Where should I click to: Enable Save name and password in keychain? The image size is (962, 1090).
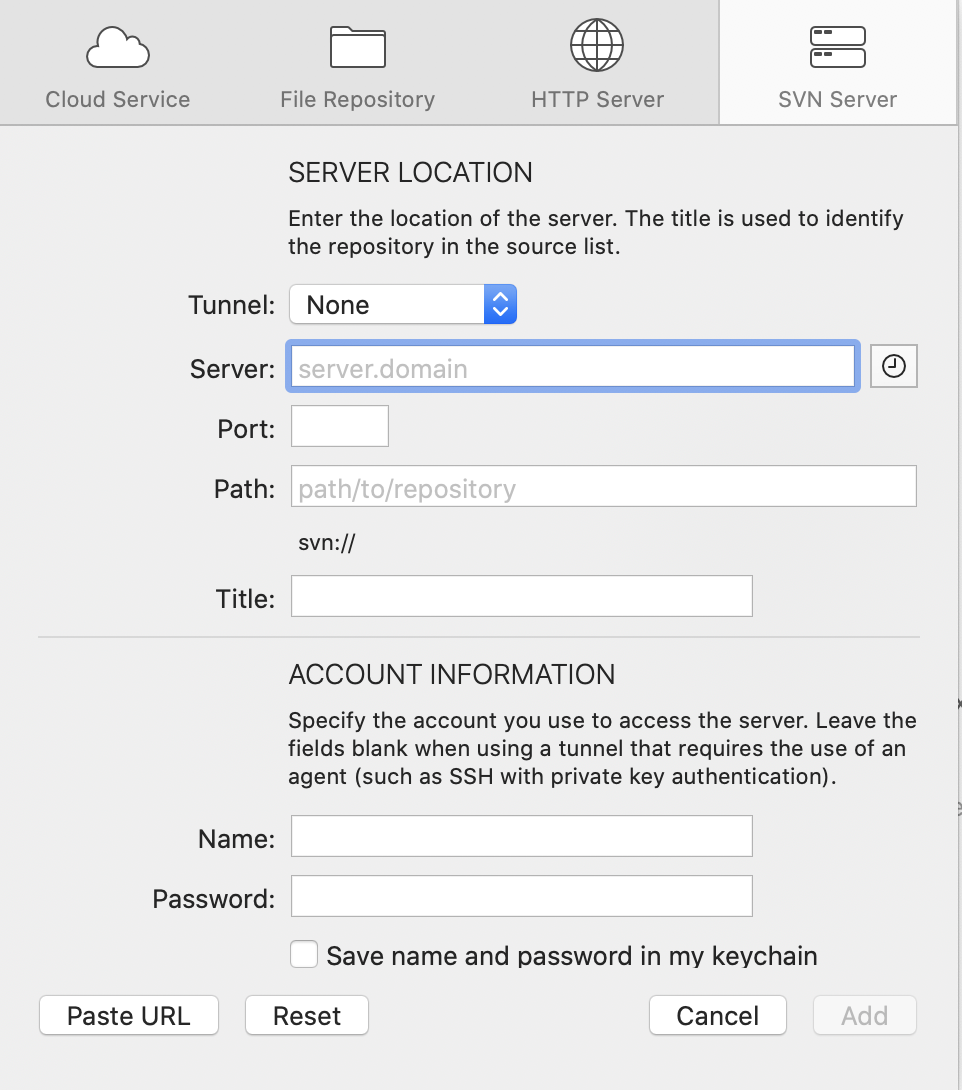coord(304,954)
